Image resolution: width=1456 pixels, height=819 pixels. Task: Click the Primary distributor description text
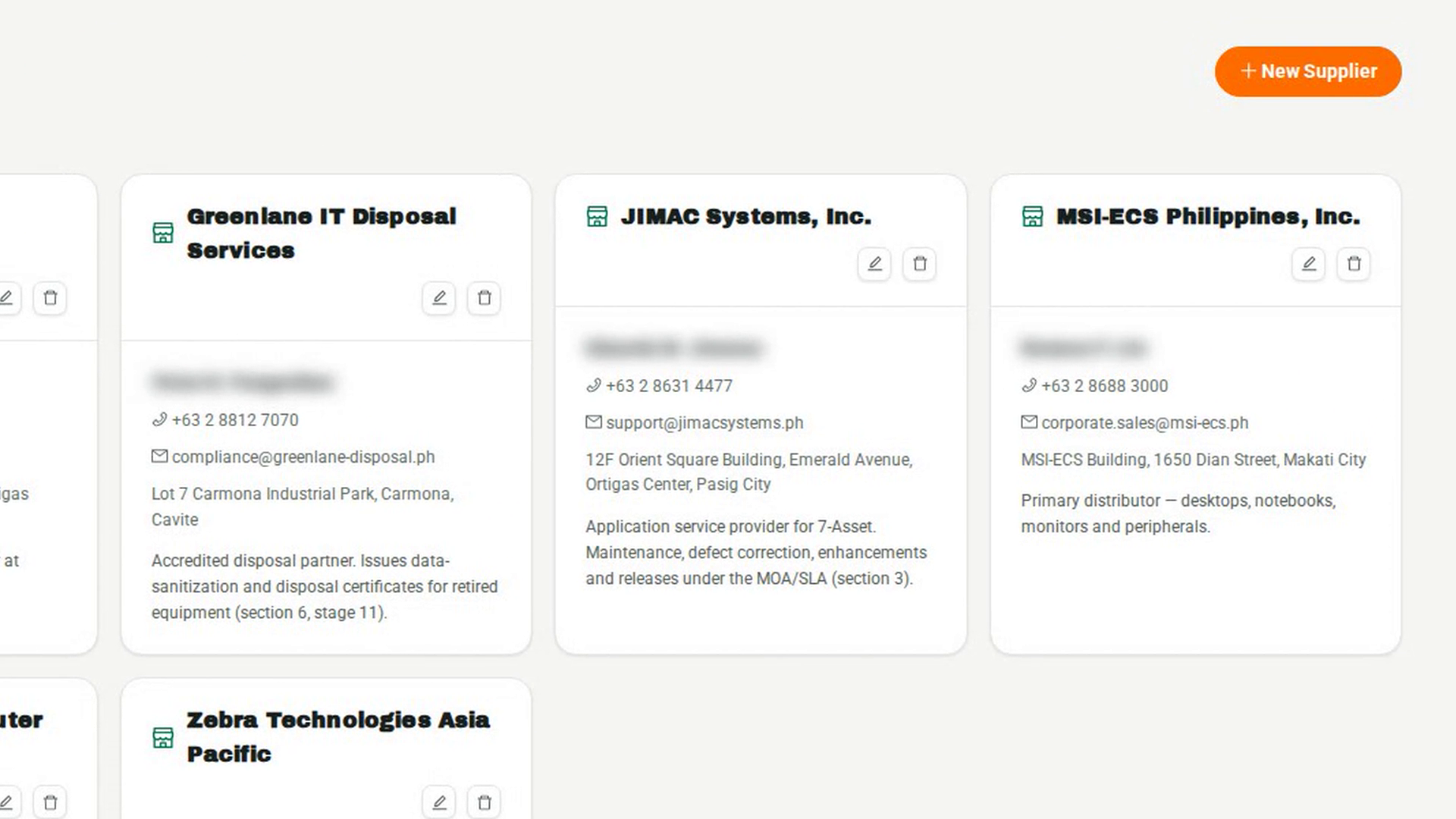(x=1178, y=513)
